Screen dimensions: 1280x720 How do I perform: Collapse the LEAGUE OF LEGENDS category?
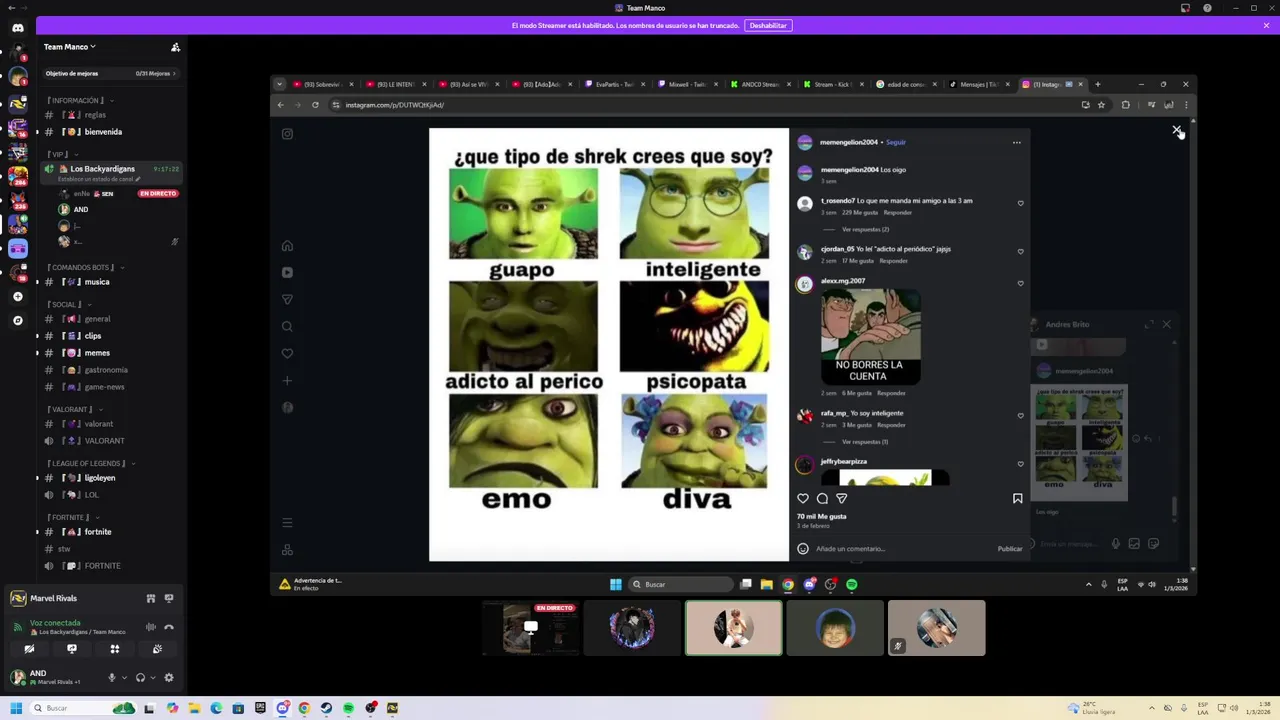tap(91, 463)
